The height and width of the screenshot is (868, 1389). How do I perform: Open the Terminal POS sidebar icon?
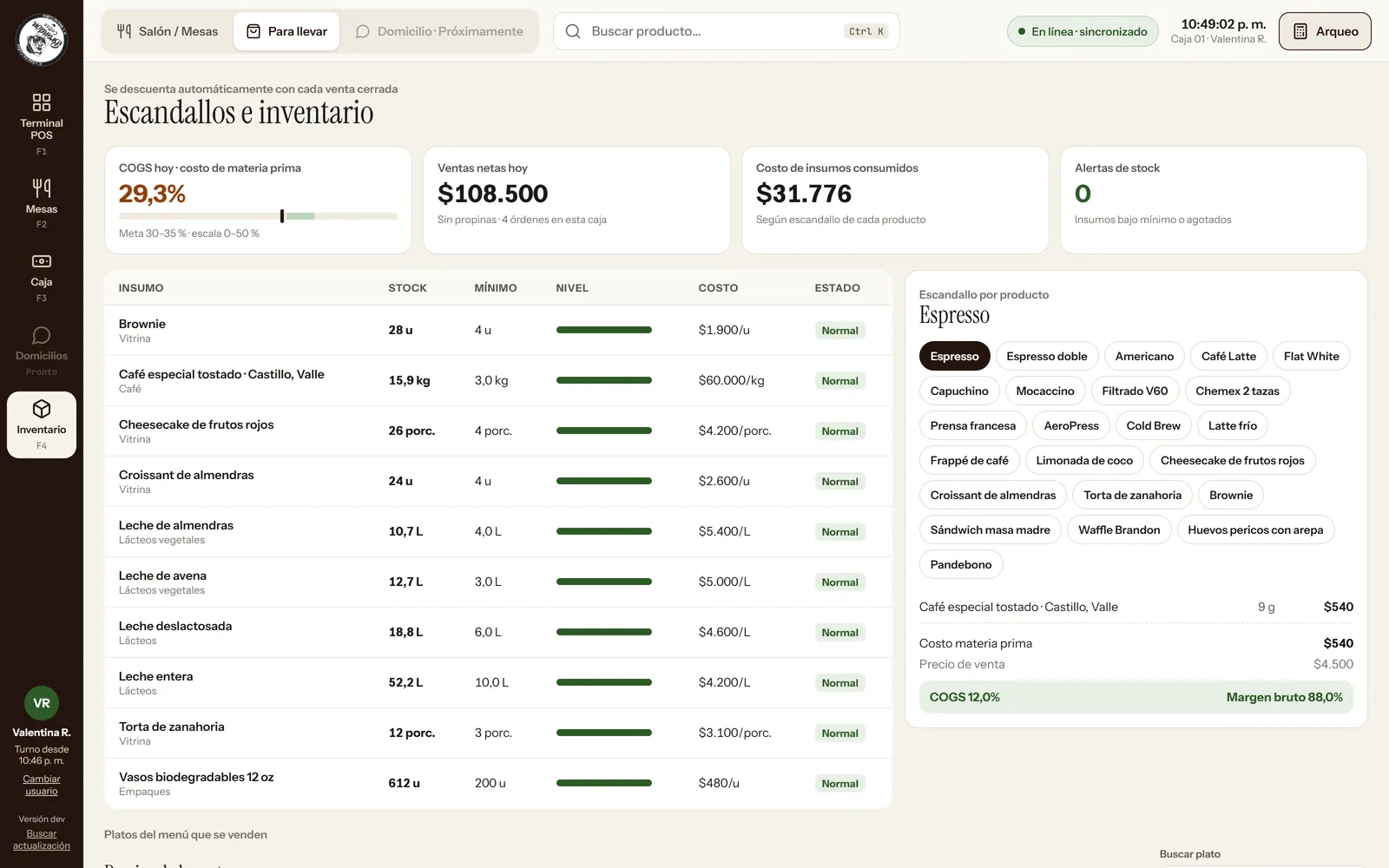point(42,102)
